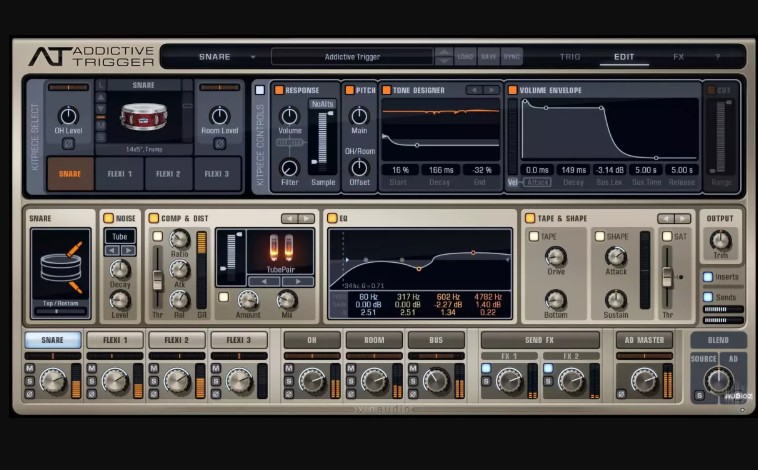Viewport: 758px width, 470px height.
Task: Toggle the EQ section
Action: pyautogui.click(x=332, y=218)
